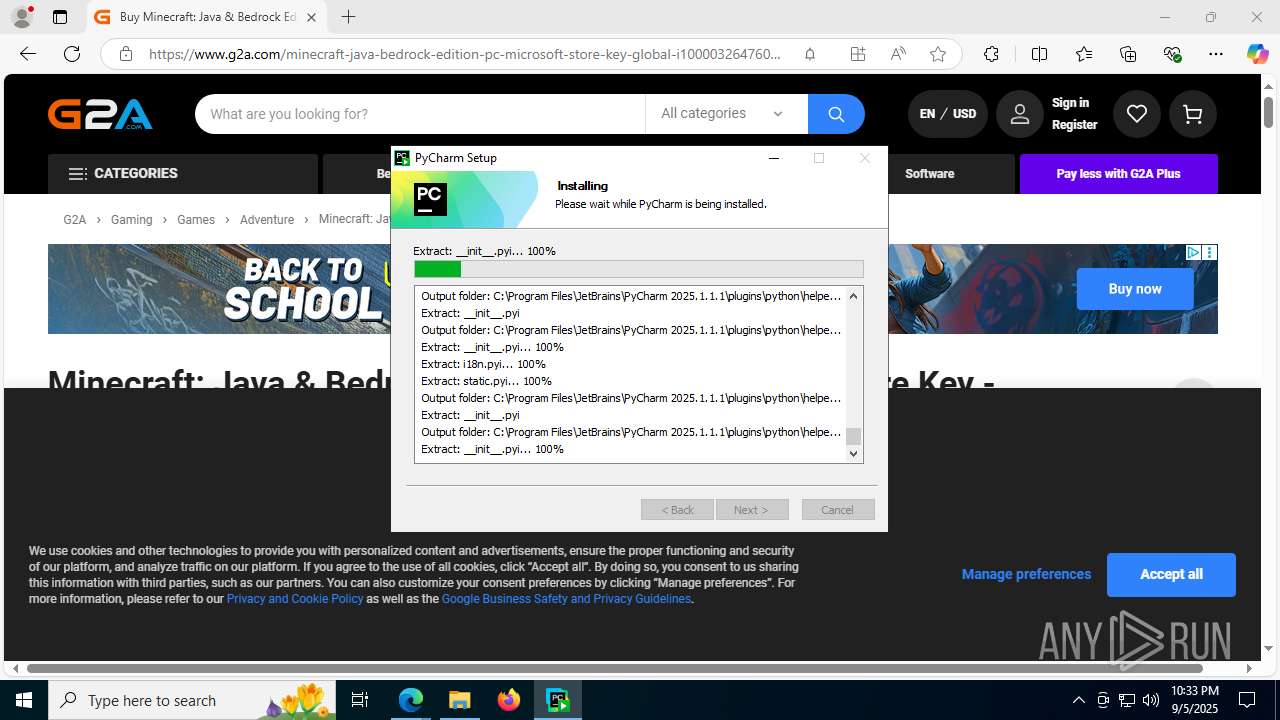1280x720 pixels.
Task: Enable Read aloud in address bar
Action: 898,54
